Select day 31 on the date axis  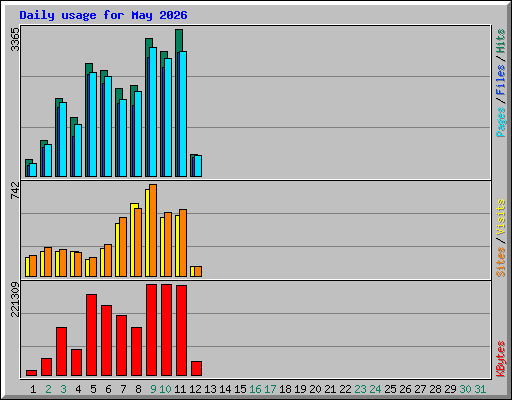[480, 389]
